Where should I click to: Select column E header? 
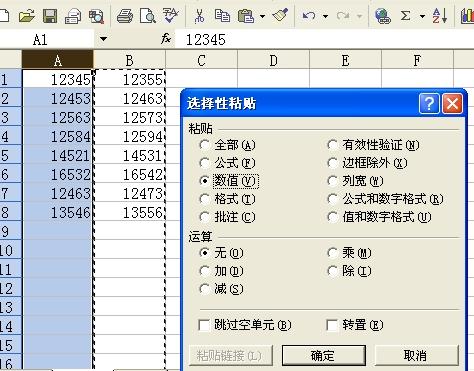point(345,60)
